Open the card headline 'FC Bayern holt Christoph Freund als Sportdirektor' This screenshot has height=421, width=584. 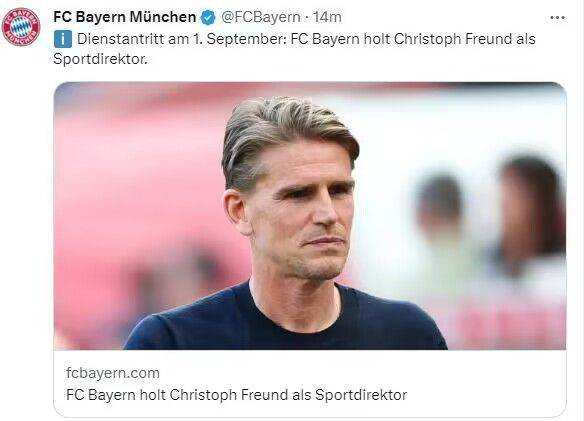(x=236, y=395)
